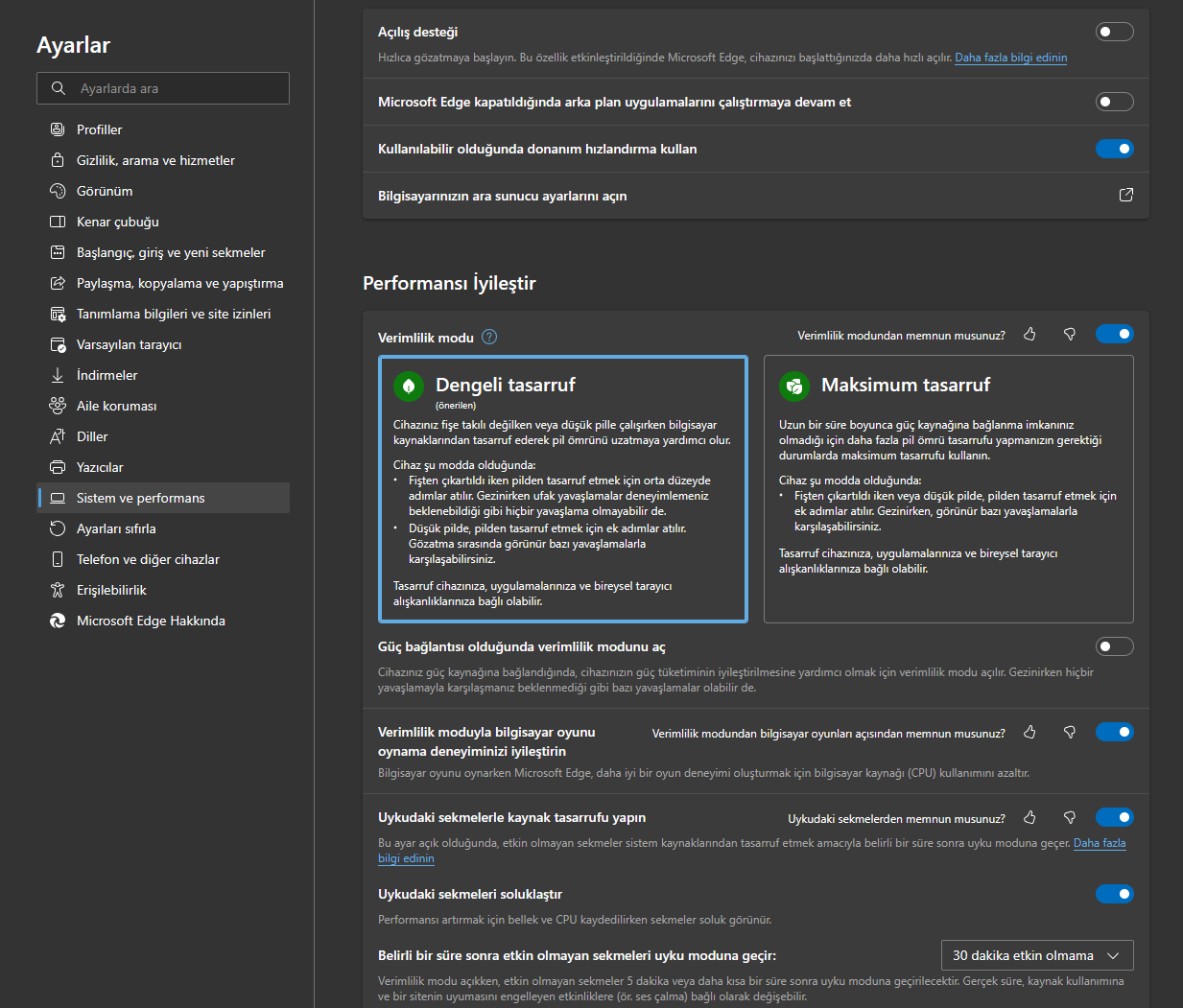Thumbs down for Uykudaki sekmeler feedback
1183x1008 pixels.
1070,817
